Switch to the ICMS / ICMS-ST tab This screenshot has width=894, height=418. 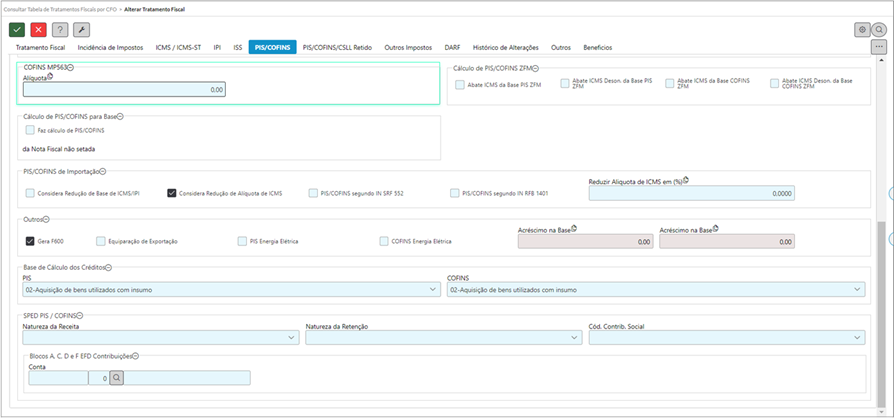177,47
